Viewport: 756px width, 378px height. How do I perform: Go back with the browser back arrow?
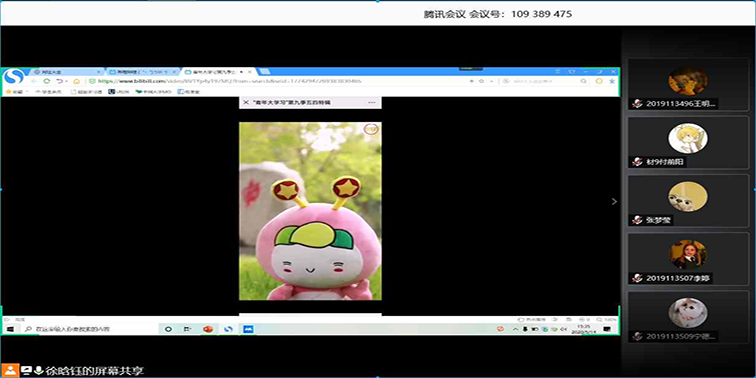(34, 81)
